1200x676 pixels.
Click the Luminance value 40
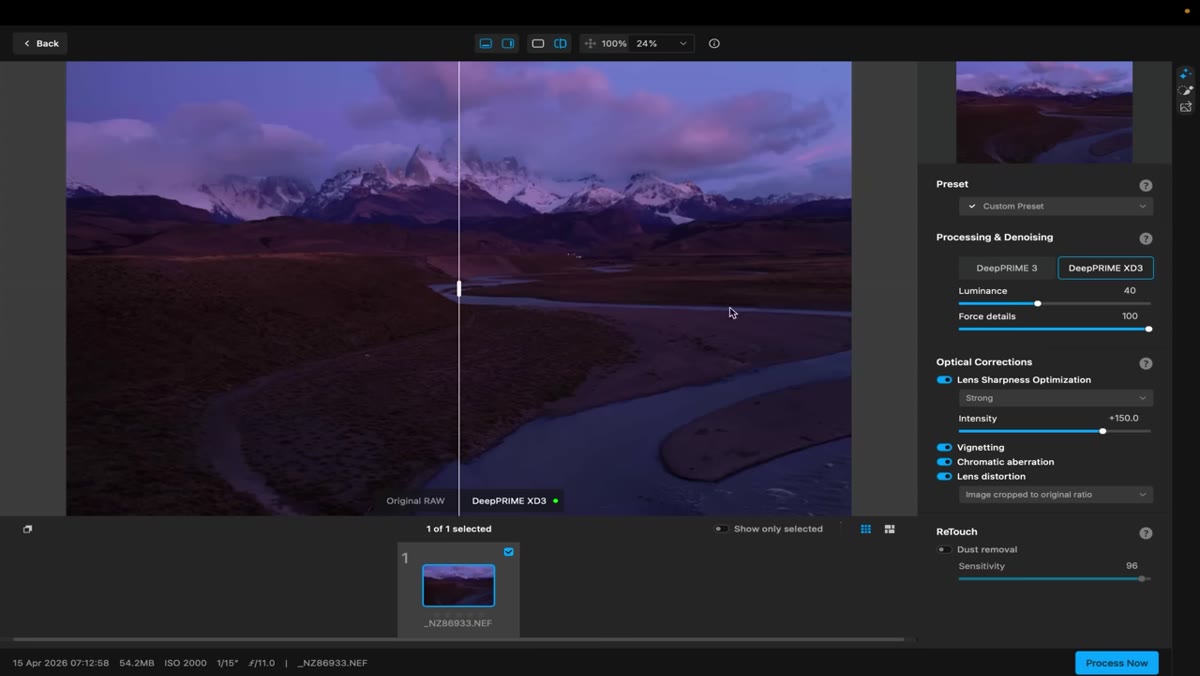[1130, 291]
